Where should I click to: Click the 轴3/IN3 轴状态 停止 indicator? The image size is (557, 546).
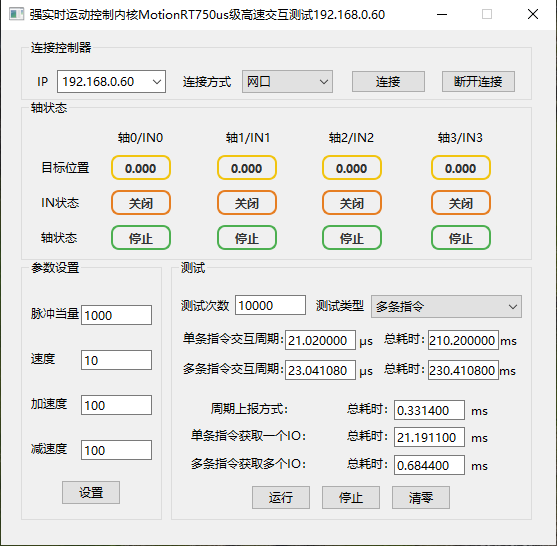click(x=461, y=237)
